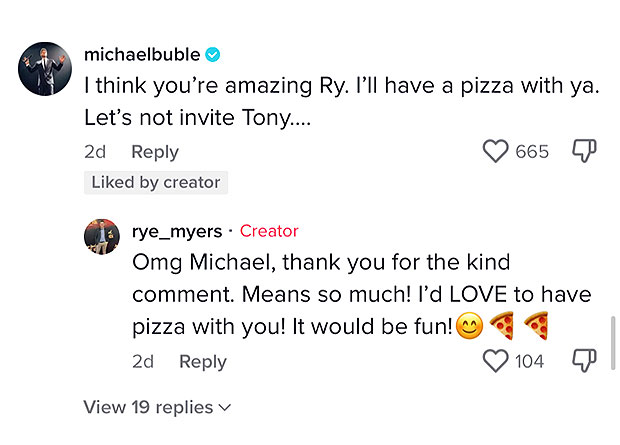Click the Liked by creator badge

click(155, 182)
